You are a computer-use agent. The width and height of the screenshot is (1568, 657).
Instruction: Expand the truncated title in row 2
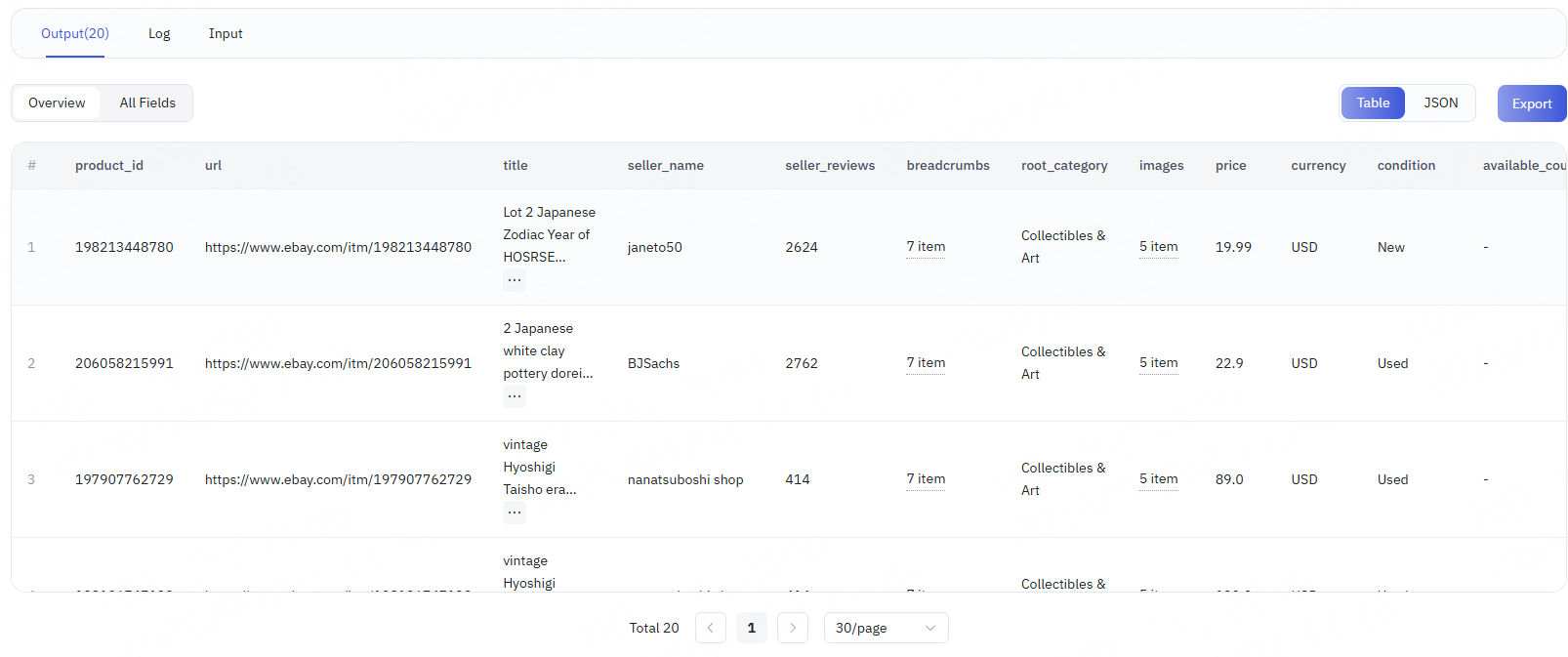click(515, 396)
